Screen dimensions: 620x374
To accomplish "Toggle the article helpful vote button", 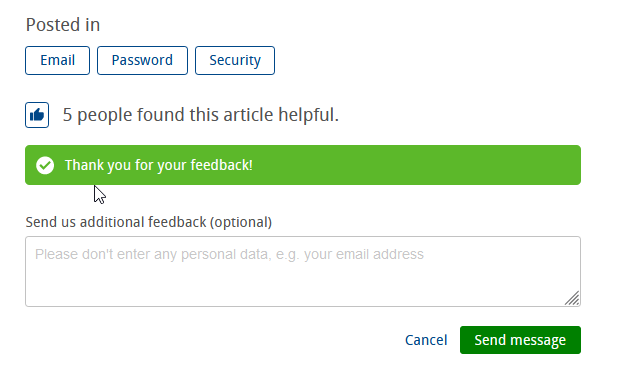I will click(37, 115).
